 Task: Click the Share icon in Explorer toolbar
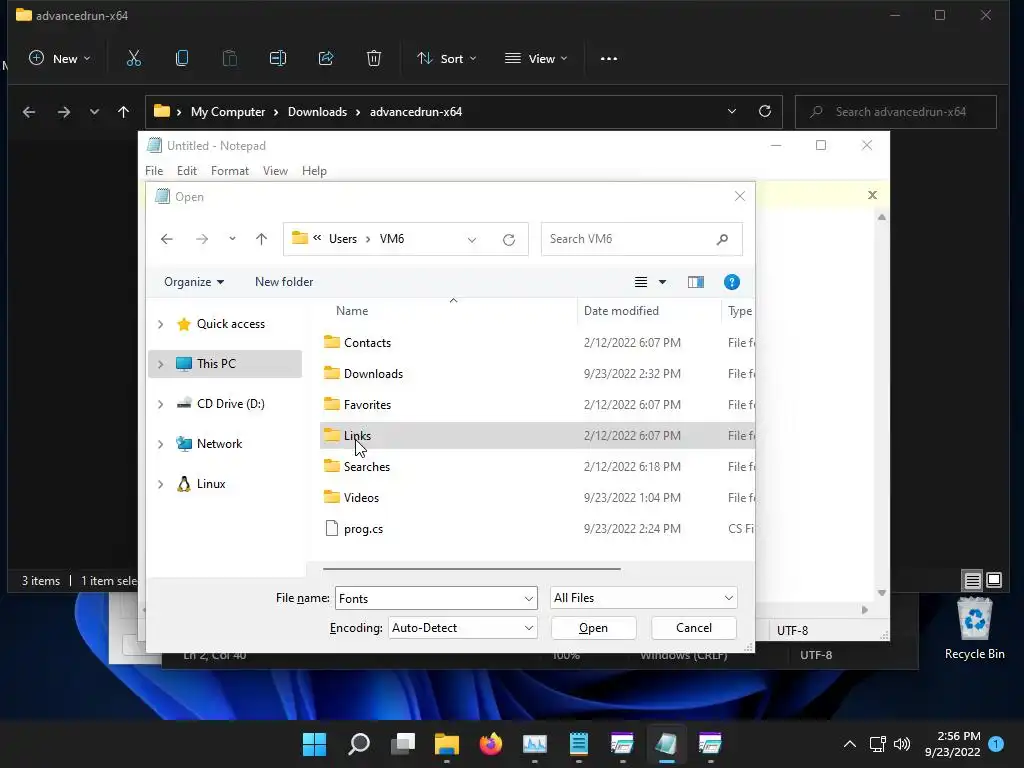pos(326,59)
